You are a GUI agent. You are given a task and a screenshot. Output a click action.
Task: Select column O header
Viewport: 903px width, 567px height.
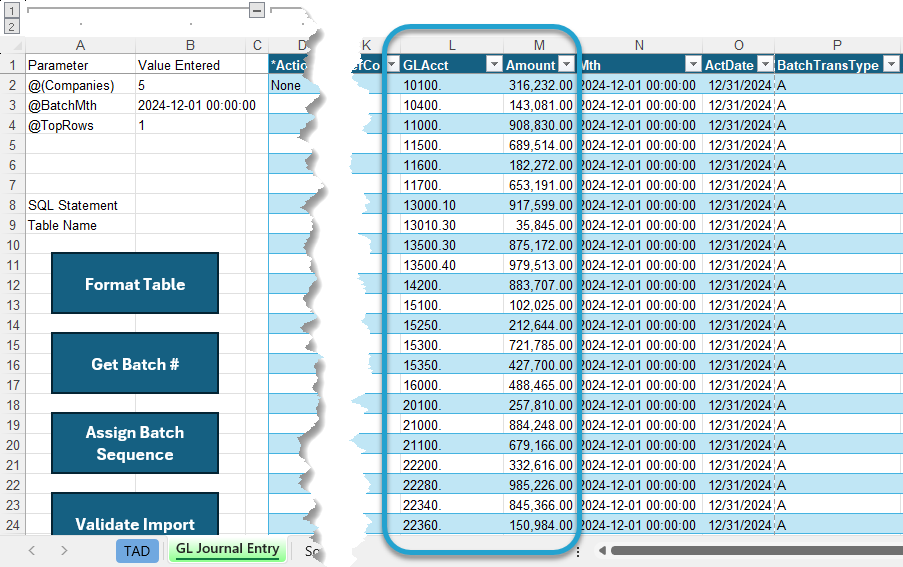(x=738, y=45)
